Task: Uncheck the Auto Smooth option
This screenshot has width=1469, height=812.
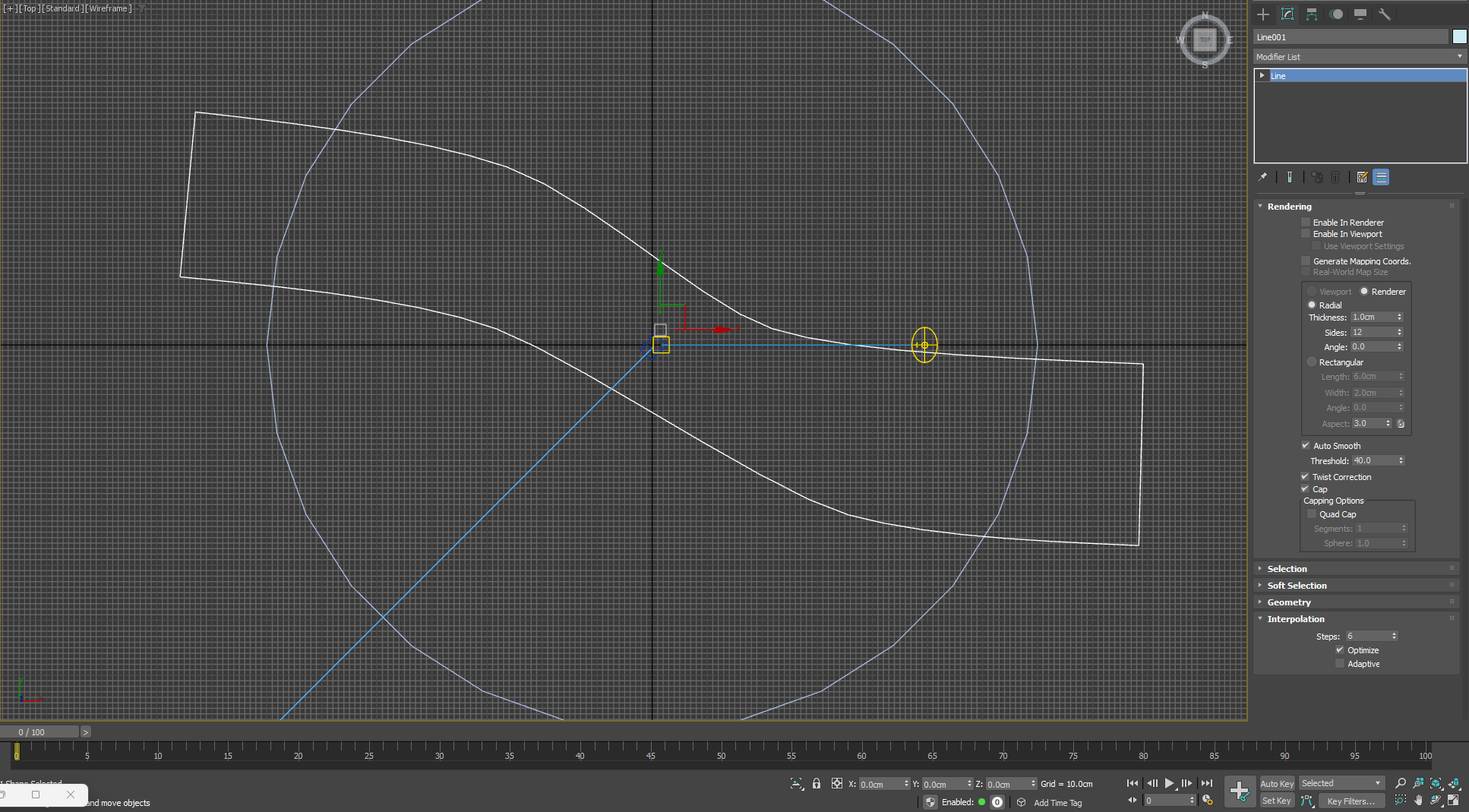Action: click(1306, 446)
